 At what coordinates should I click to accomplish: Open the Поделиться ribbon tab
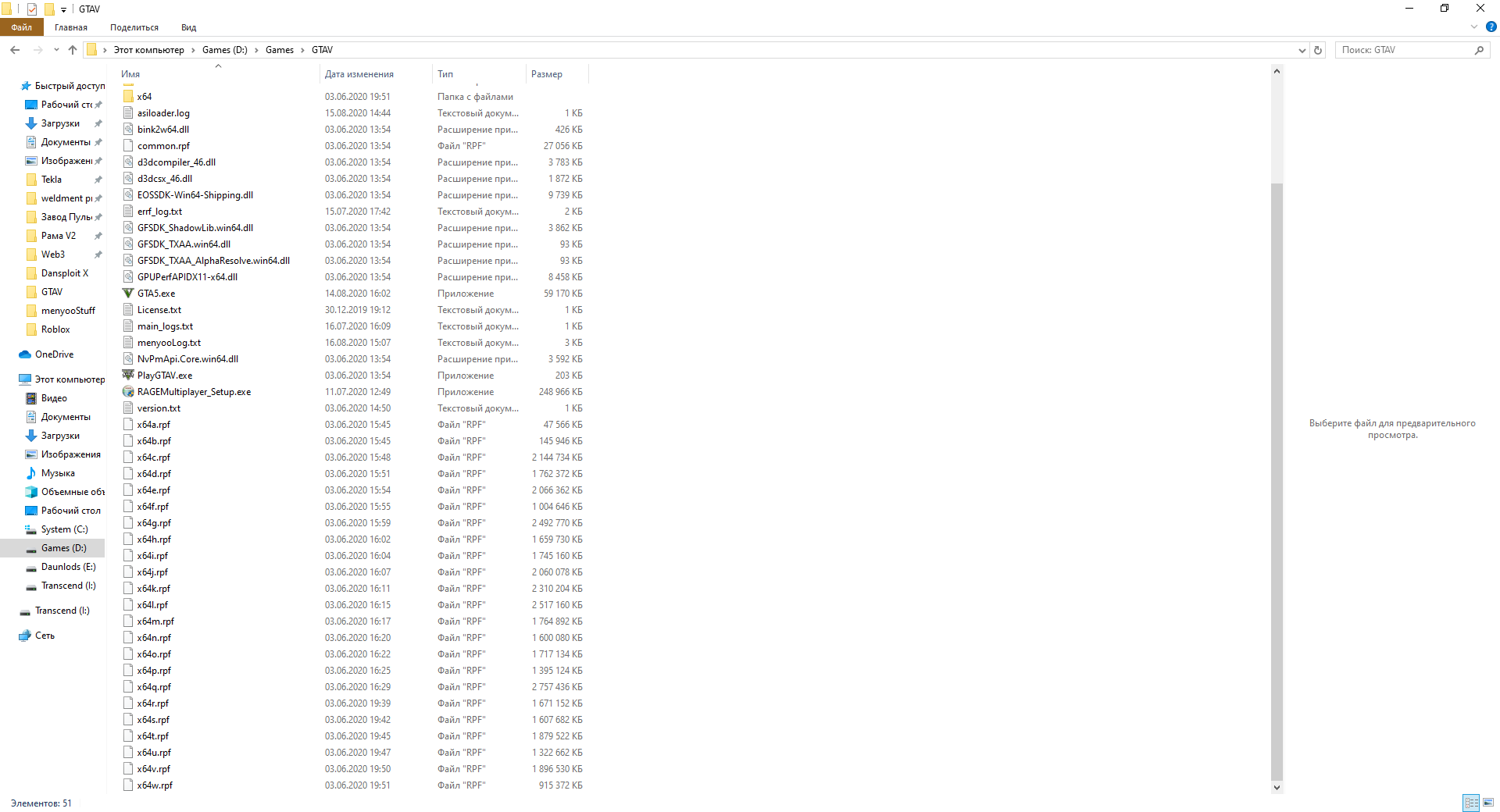click(134, 27)
